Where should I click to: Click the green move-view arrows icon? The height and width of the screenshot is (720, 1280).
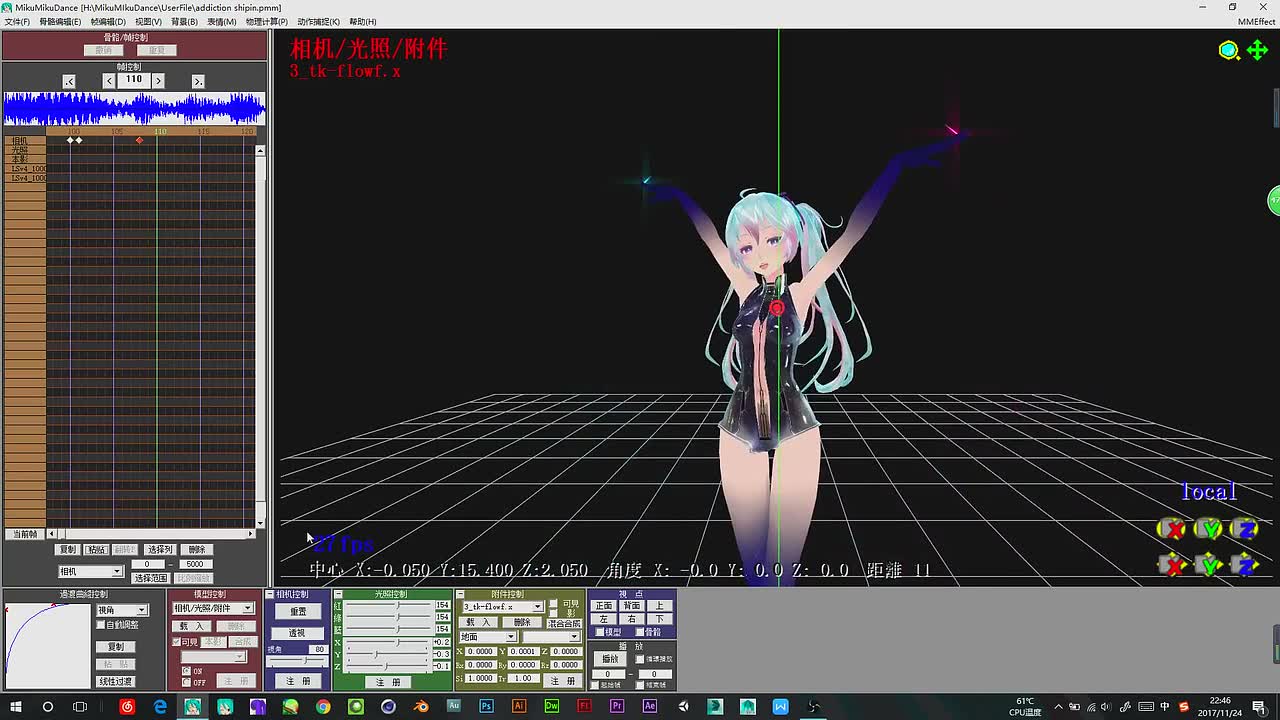[x=1257, y=50]
